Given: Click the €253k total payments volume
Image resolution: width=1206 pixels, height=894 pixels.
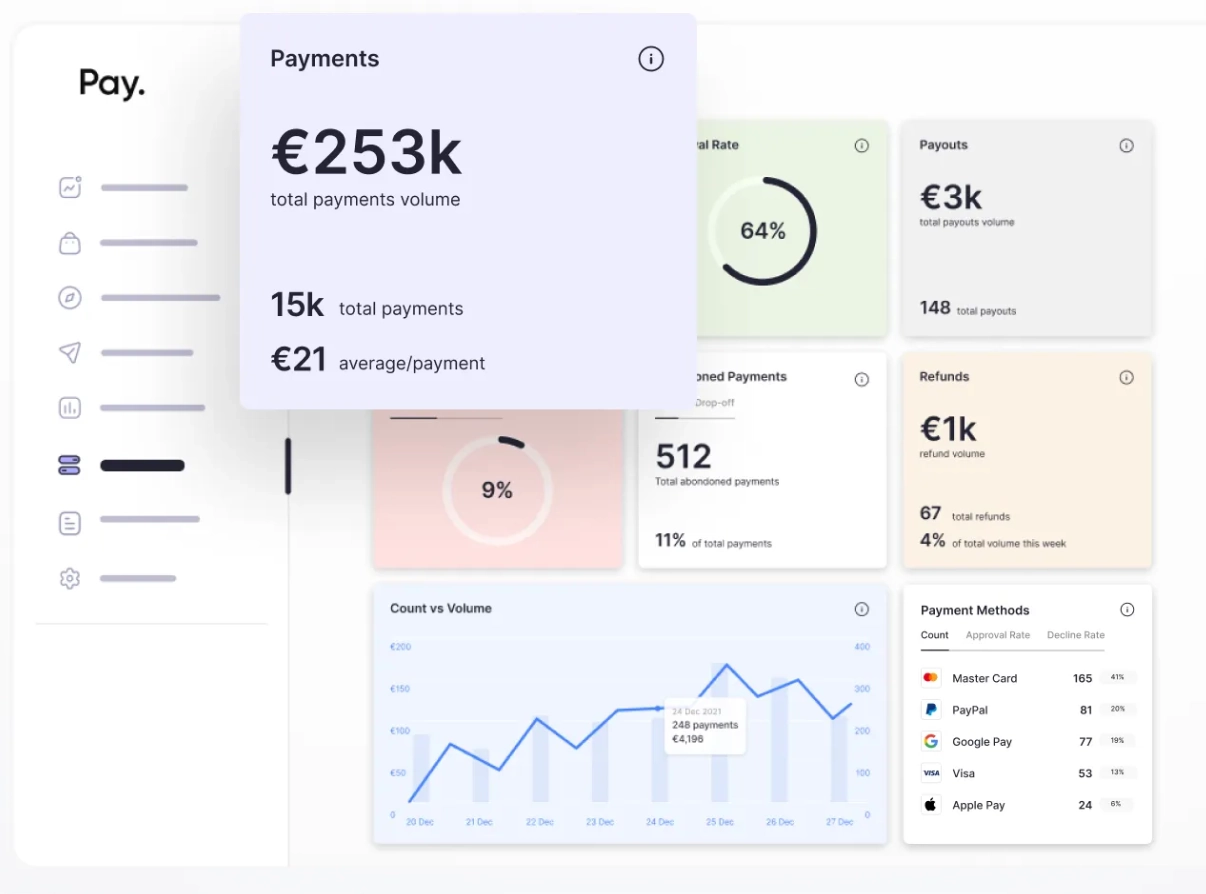Looking at the screenshot, I should point(366,153).
